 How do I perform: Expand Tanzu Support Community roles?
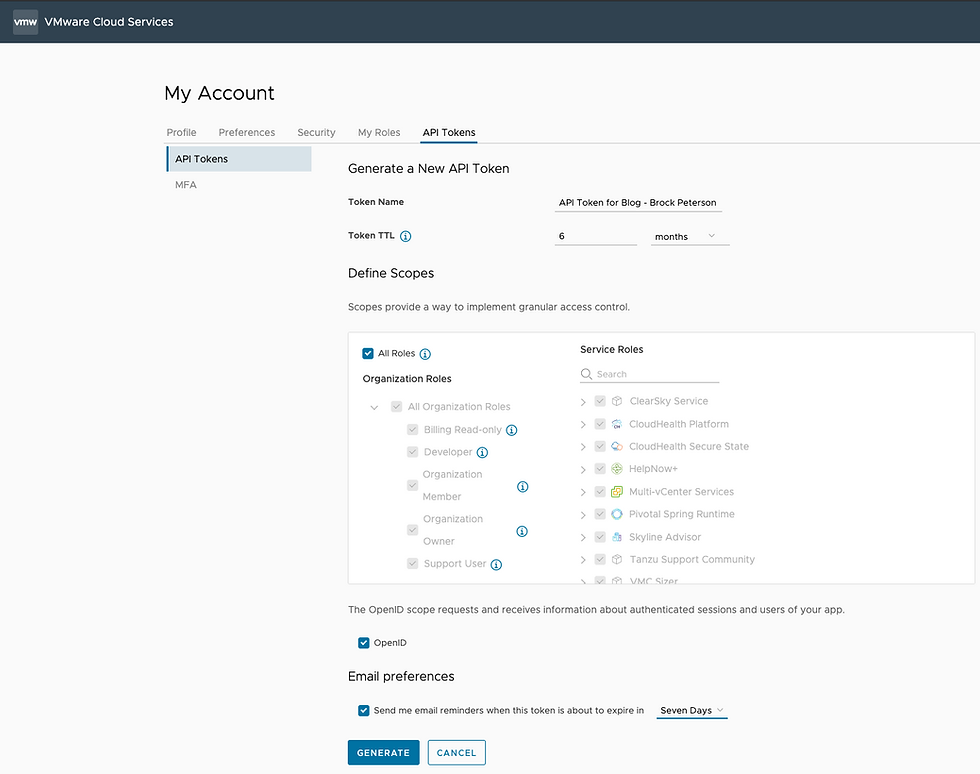point(583,560)
